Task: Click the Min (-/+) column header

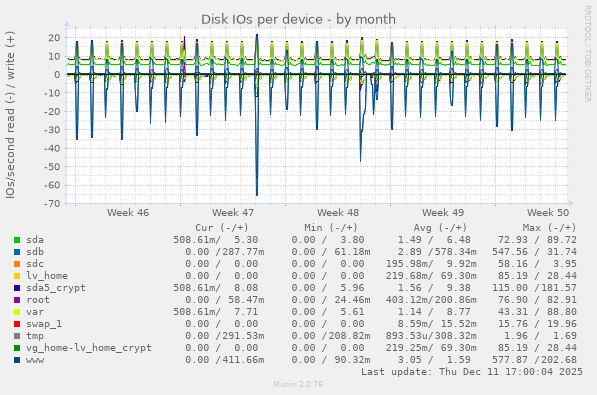Action: [331, 228]
